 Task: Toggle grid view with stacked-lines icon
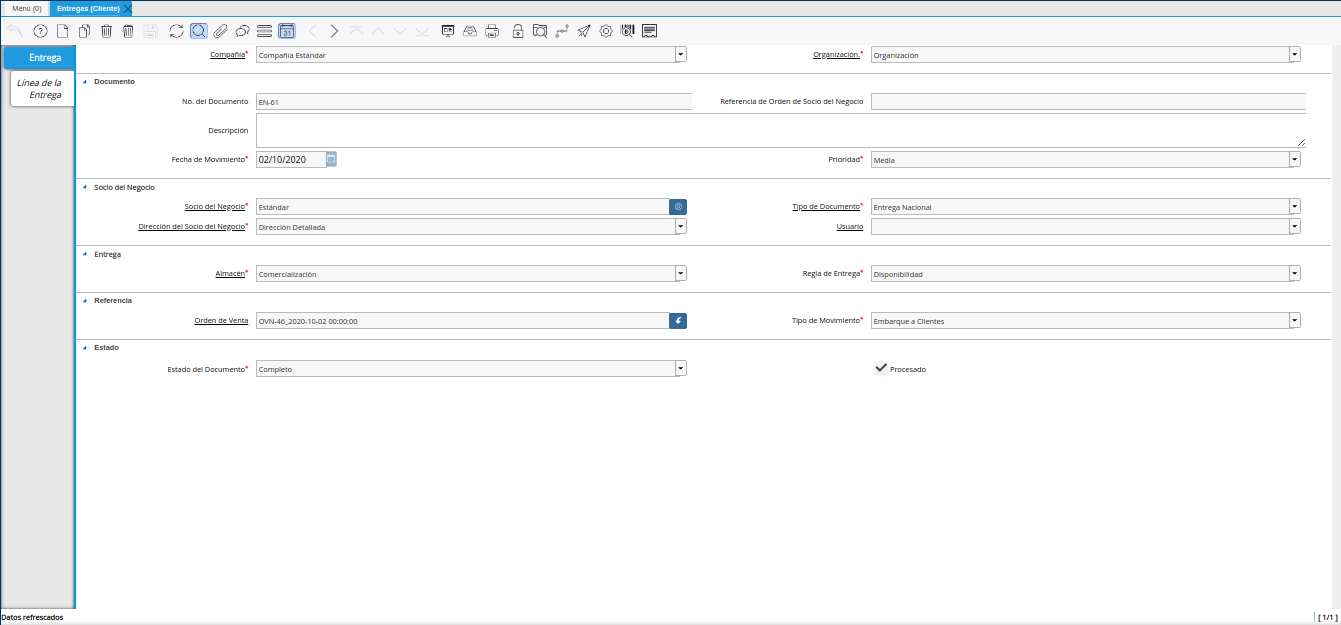(x=264, y=31)
